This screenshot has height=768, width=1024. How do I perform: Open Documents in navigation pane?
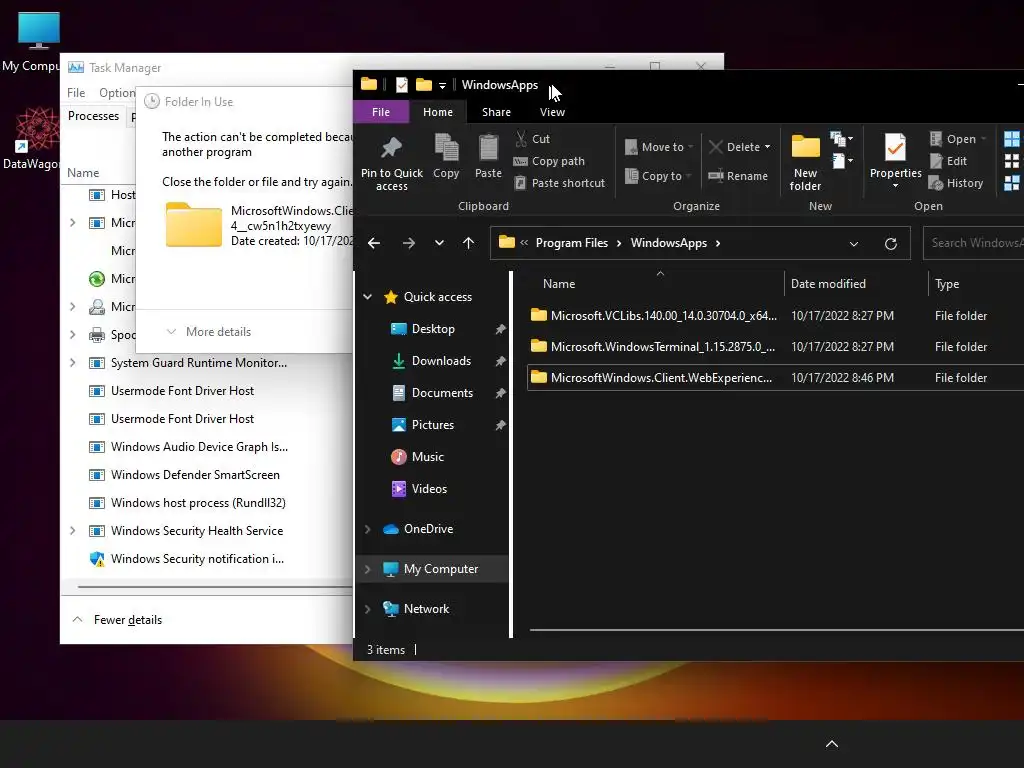(x=442, y=393)
